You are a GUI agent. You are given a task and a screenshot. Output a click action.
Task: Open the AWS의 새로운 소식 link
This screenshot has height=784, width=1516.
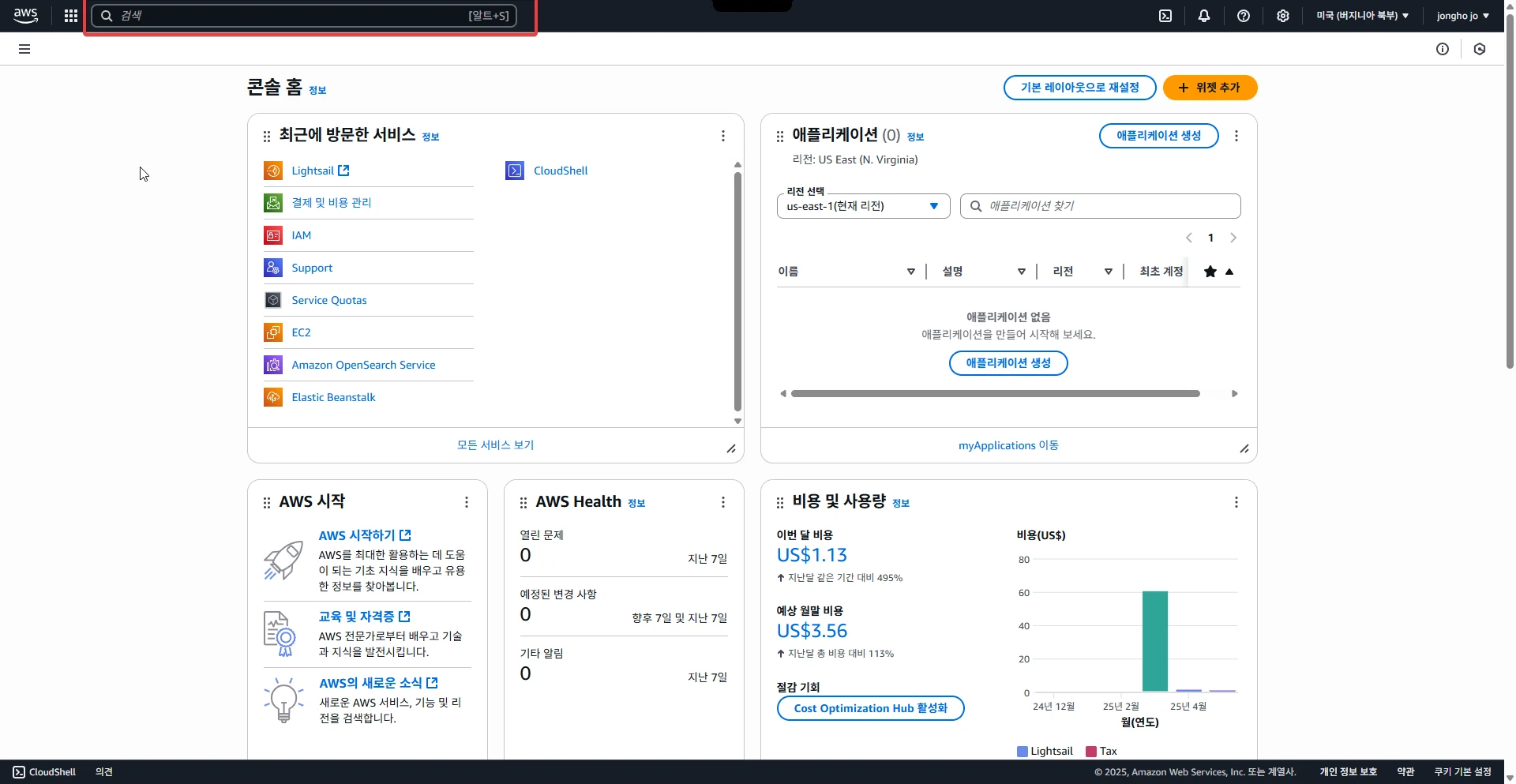tap(378, 683)
